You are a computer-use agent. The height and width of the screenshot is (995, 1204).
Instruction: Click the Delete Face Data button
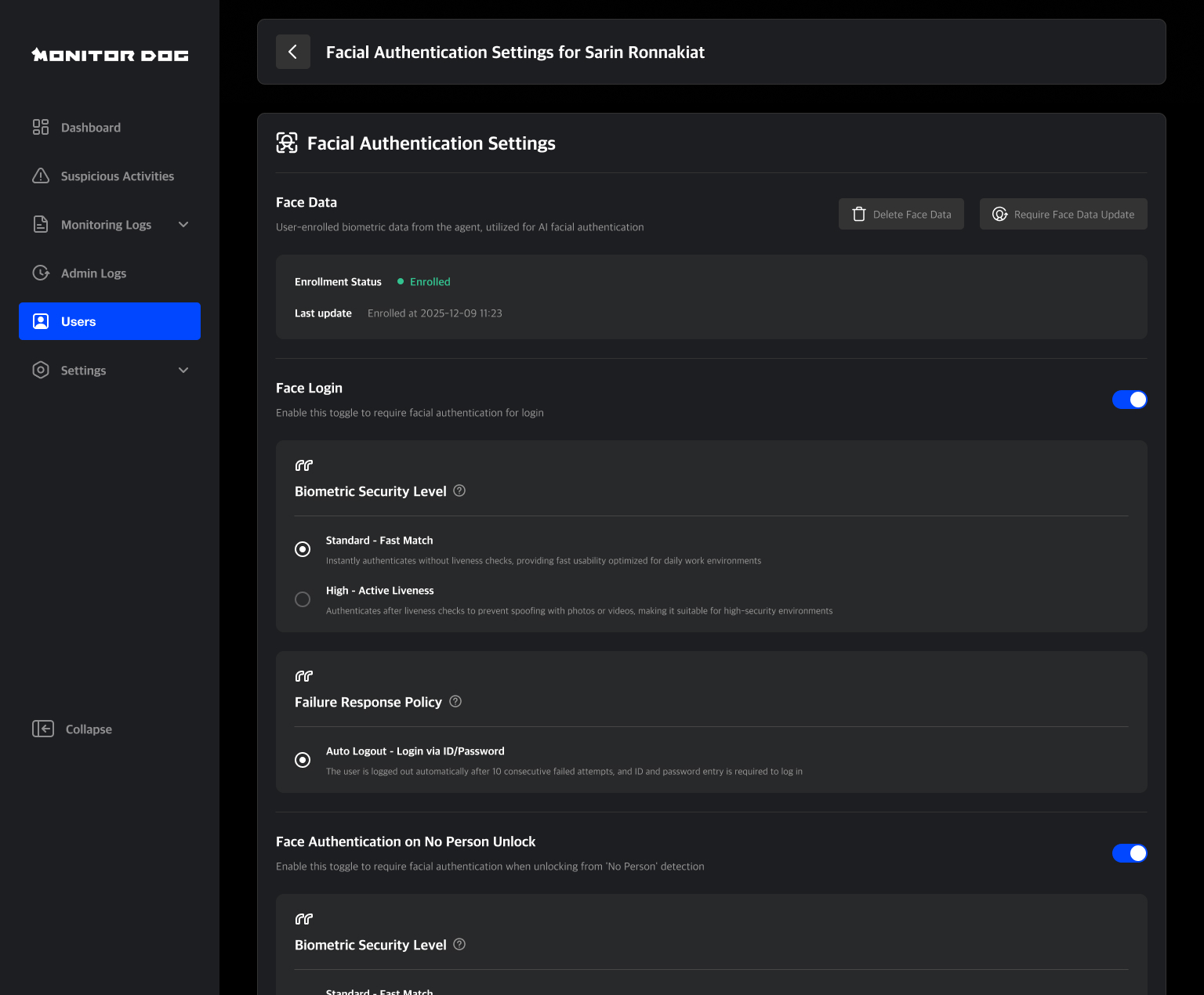(901, 214)
